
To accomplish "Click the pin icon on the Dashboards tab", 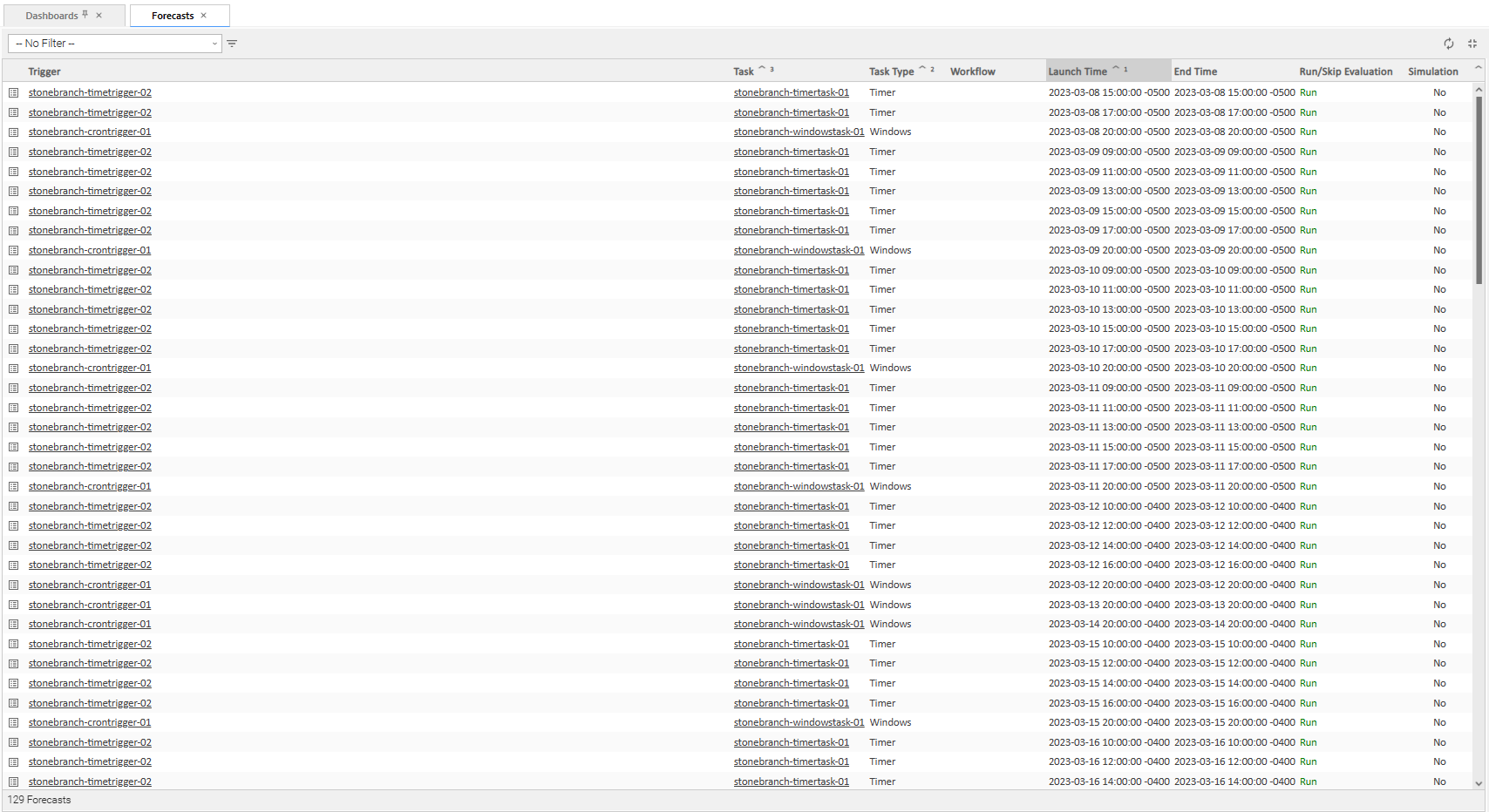I will 85,15.
